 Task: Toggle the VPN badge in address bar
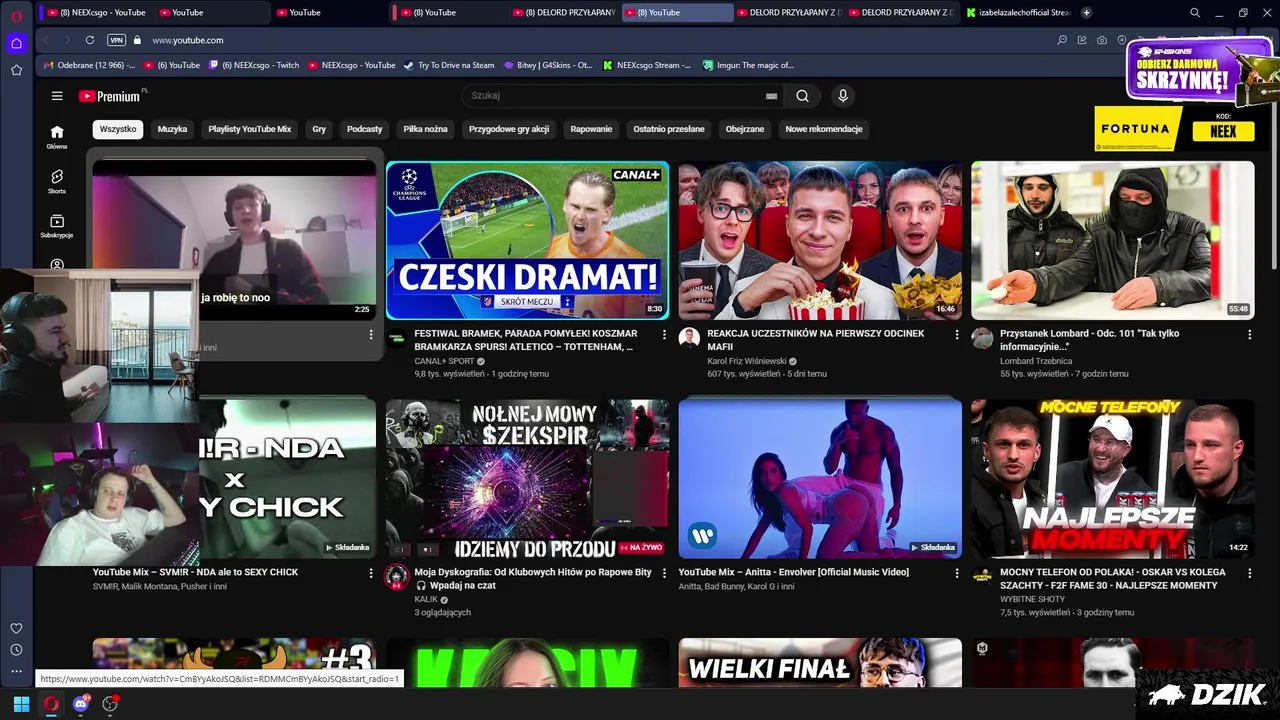pos(116,40)
